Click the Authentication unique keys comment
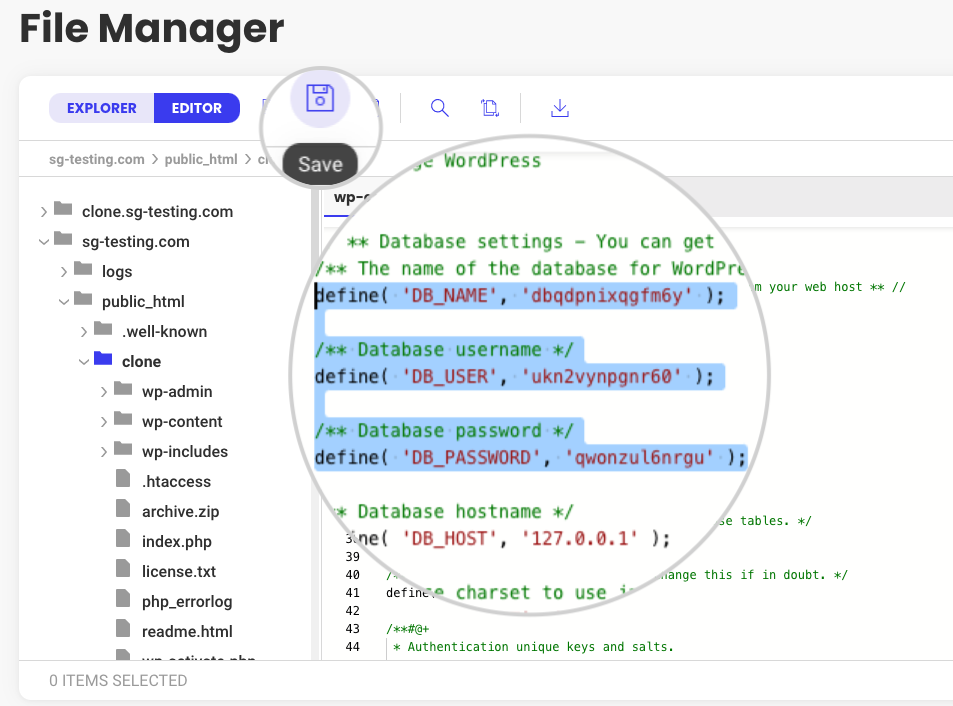The height and width of the screenshot is (706, 953). (x=534, y=646)
